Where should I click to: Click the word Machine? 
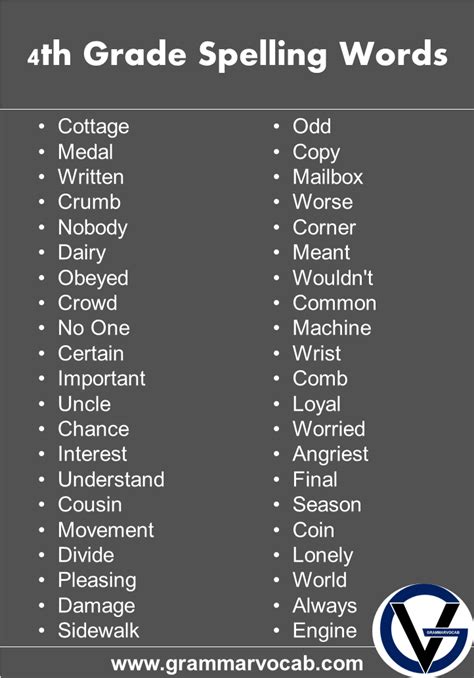click(332, 328)
